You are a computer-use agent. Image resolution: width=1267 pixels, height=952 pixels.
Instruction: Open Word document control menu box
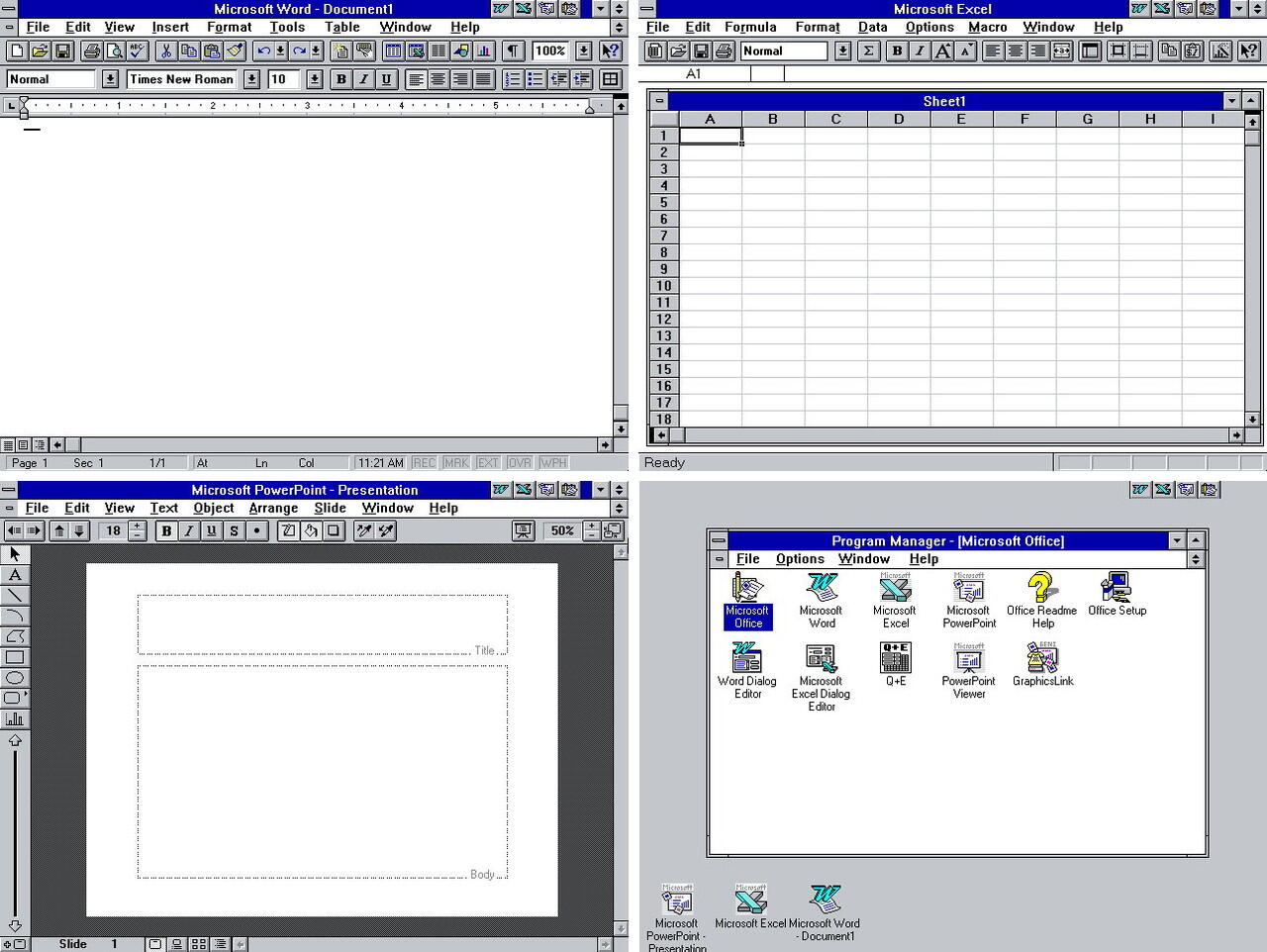9,28
